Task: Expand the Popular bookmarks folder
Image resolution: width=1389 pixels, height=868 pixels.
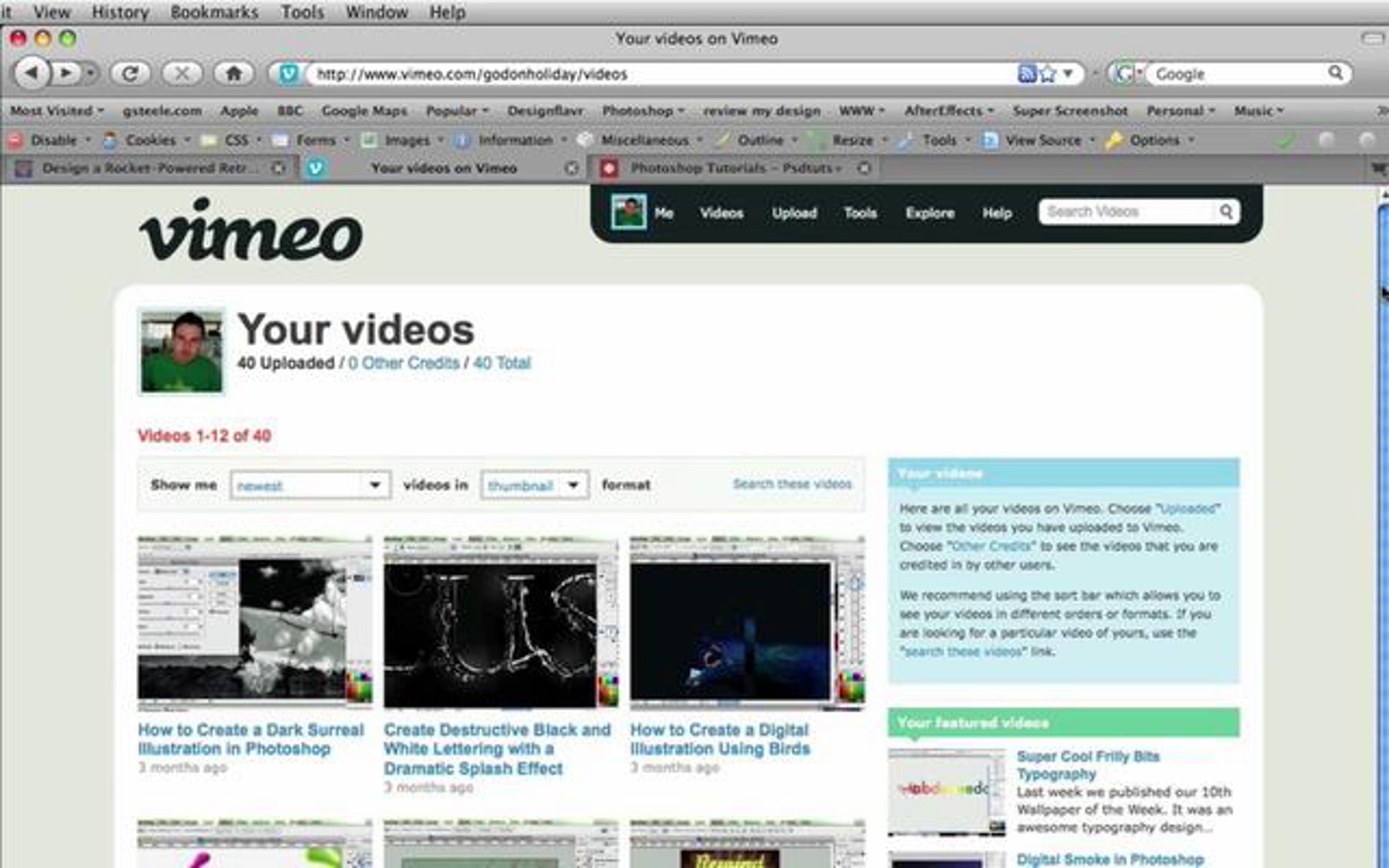Action: pyautogui.click(x=457, y=111)
